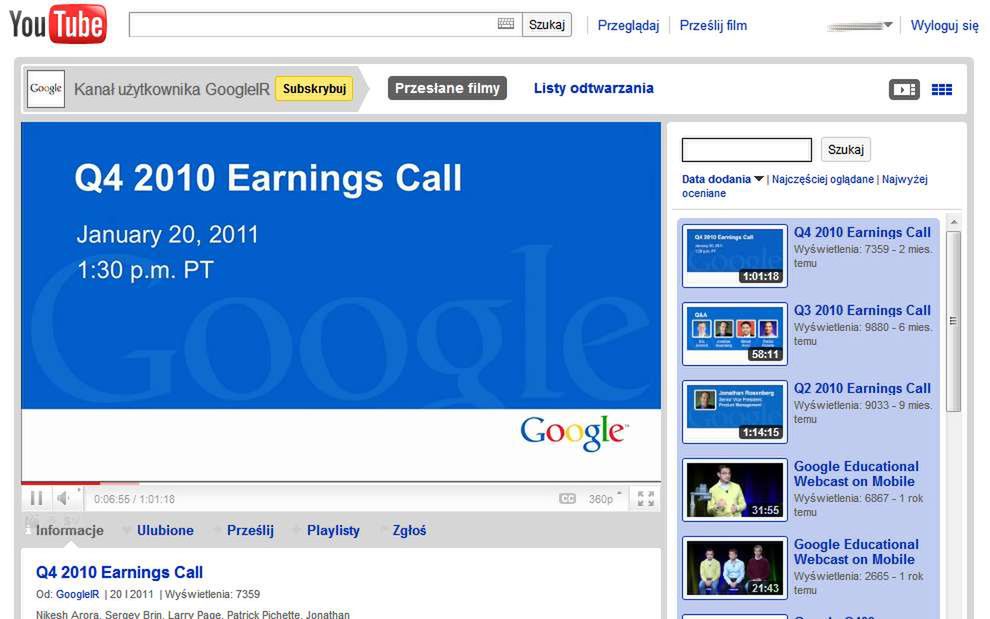
Task: Click the video player frame
Action: pos(341,302)
